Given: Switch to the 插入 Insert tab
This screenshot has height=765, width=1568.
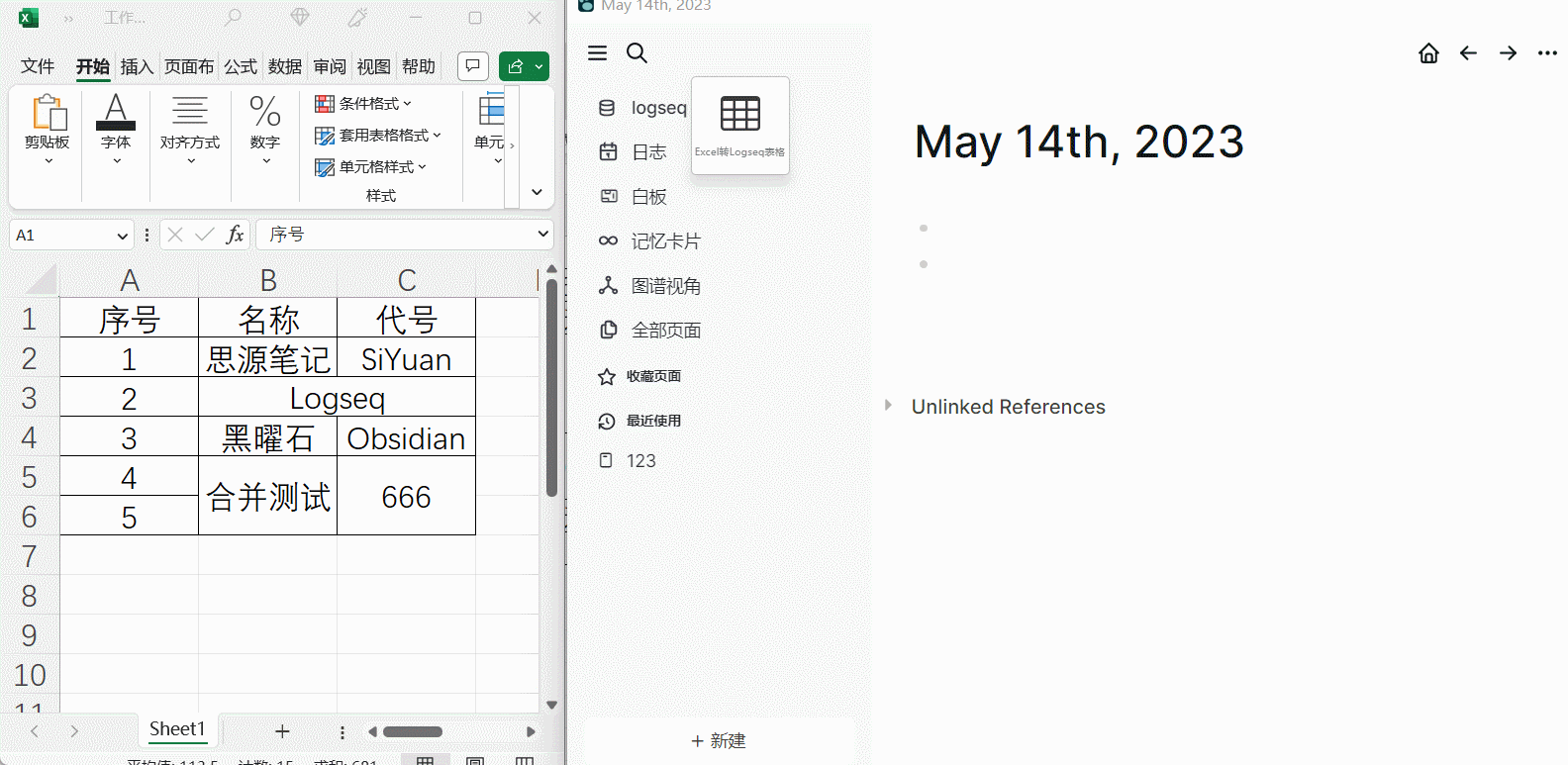Looking at the screenshot, I should [x=137, y=66].
